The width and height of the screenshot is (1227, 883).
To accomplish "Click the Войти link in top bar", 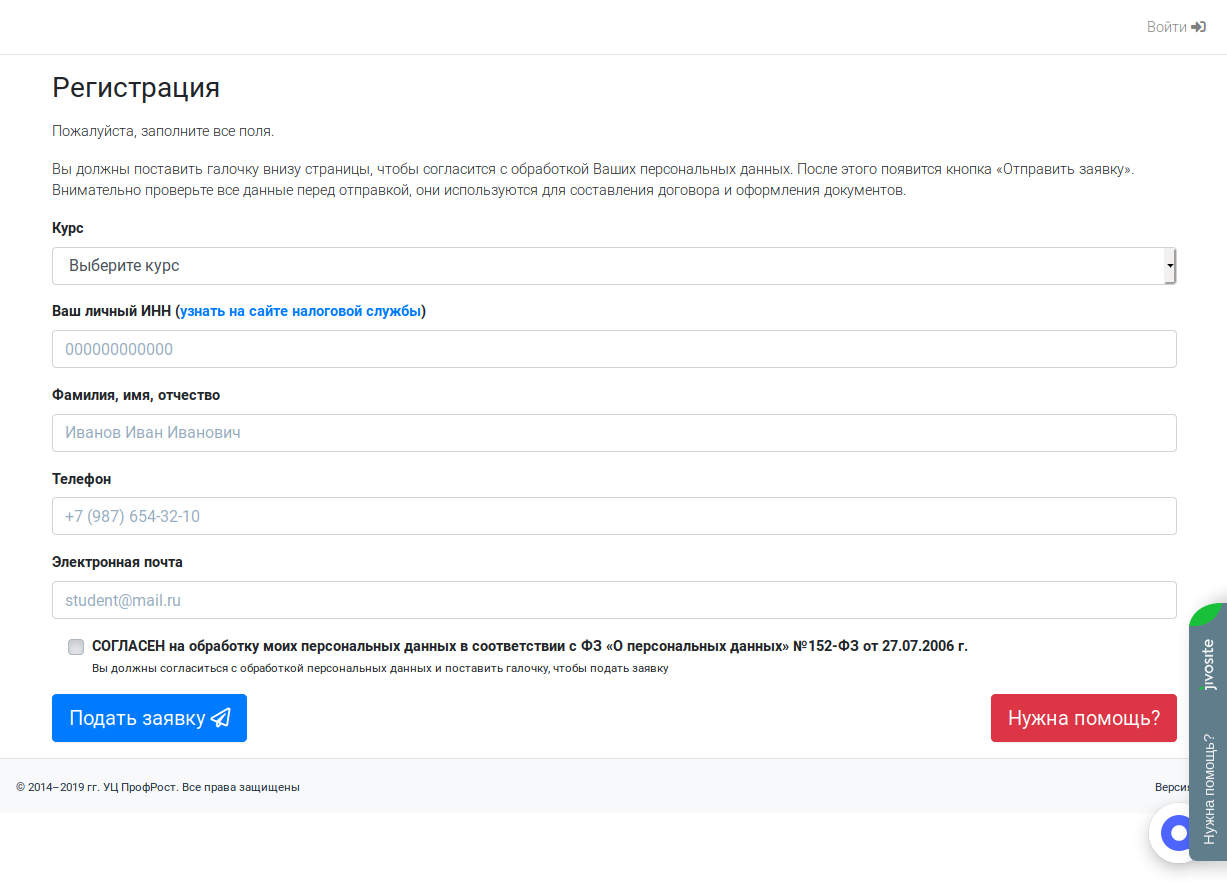I will 1166,27.
